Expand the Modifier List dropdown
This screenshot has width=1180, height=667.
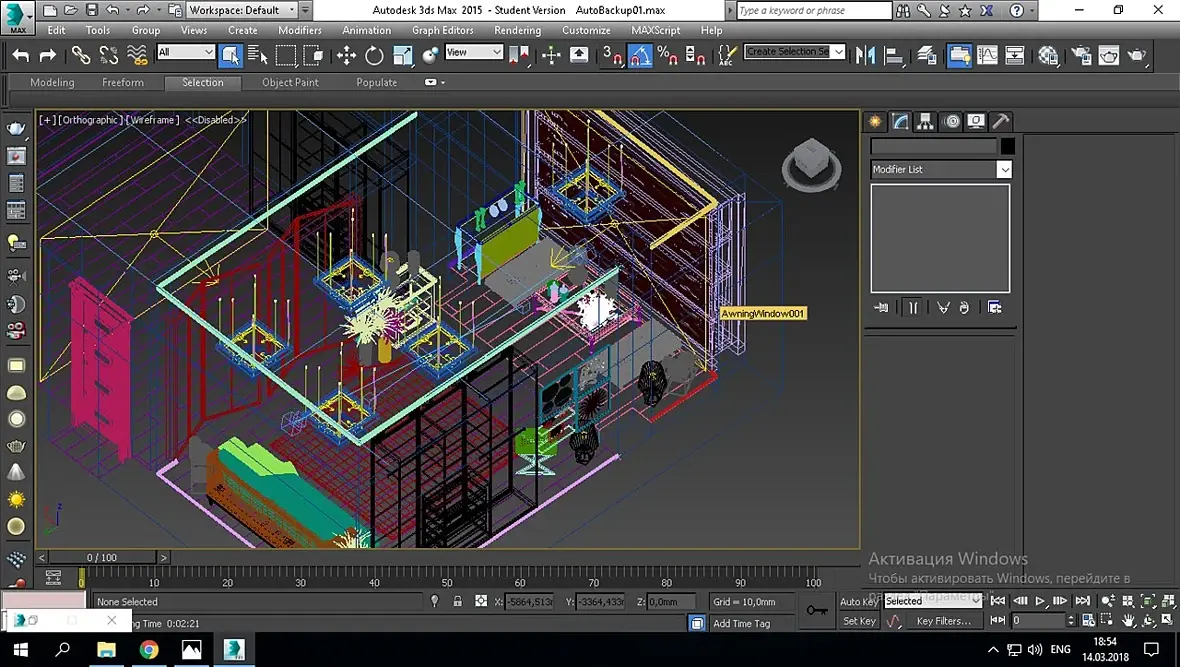pos(1004,170)
